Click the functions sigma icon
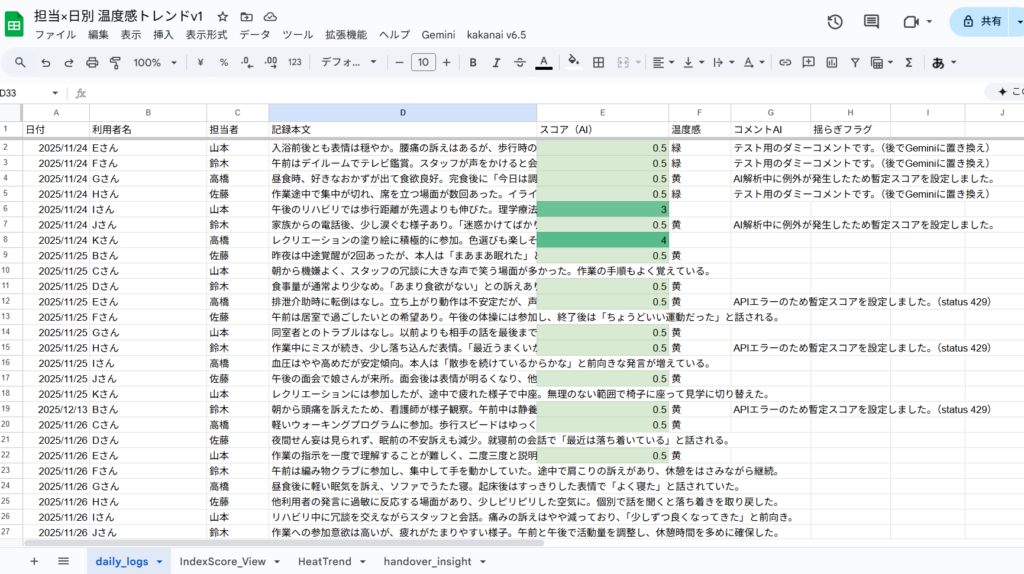This screenshot has height=574, width=1024. pyautogui.click(x=908, y=62)
